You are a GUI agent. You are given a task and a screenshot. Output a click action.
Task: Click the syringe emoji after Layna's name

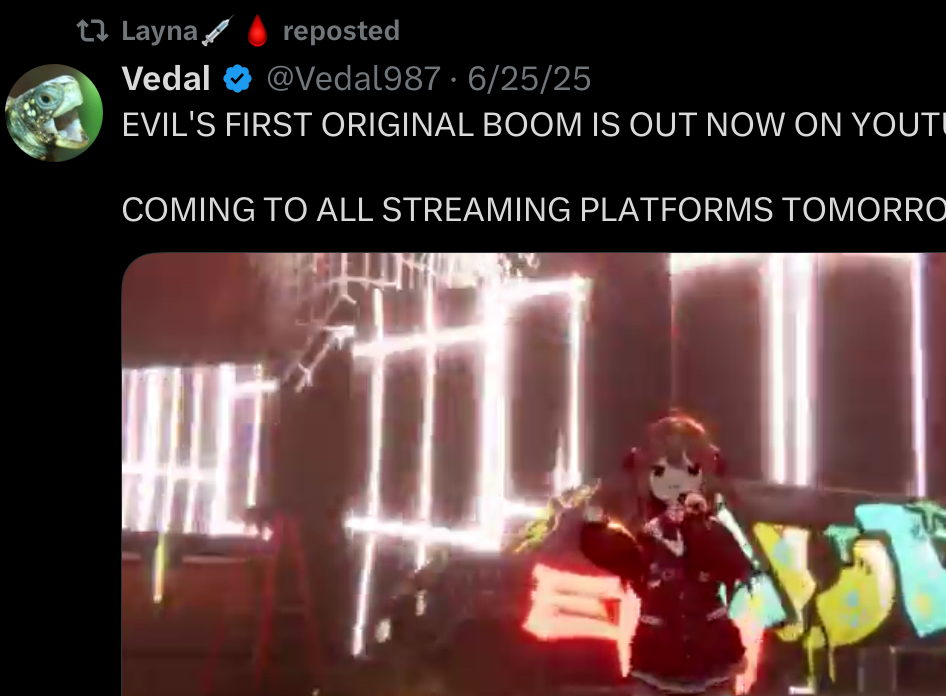click(x=217, y=31)
